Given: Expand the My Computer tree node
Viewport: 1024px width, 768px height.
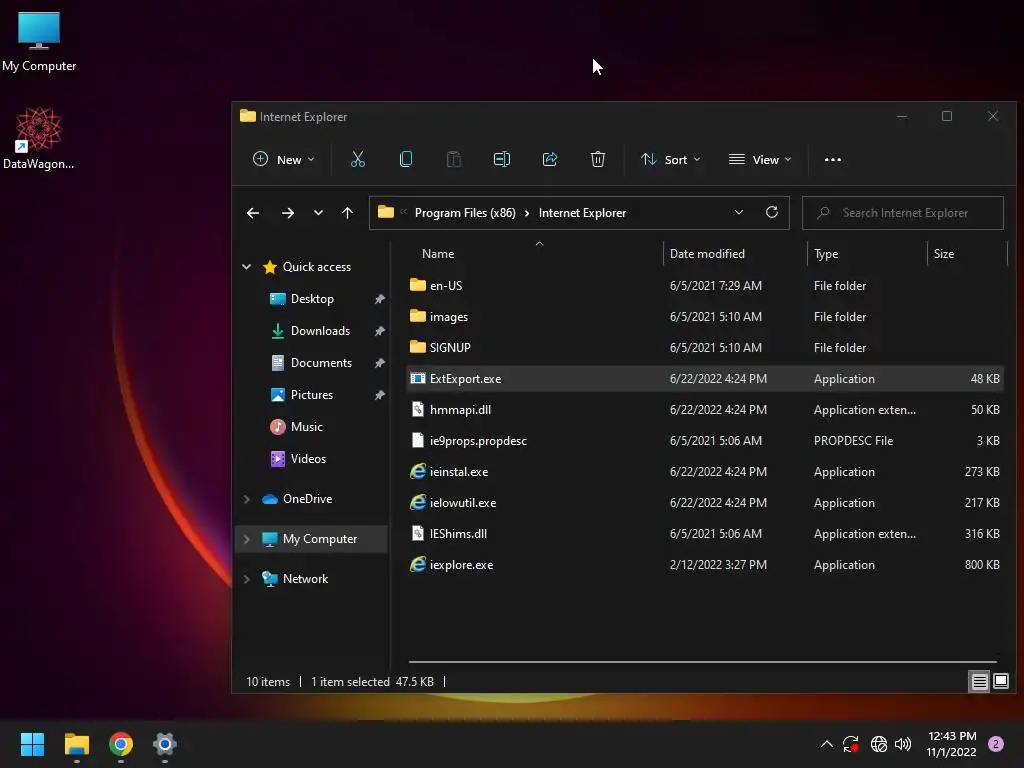Looking at the screenshot, I should click(x=247, y=539).
